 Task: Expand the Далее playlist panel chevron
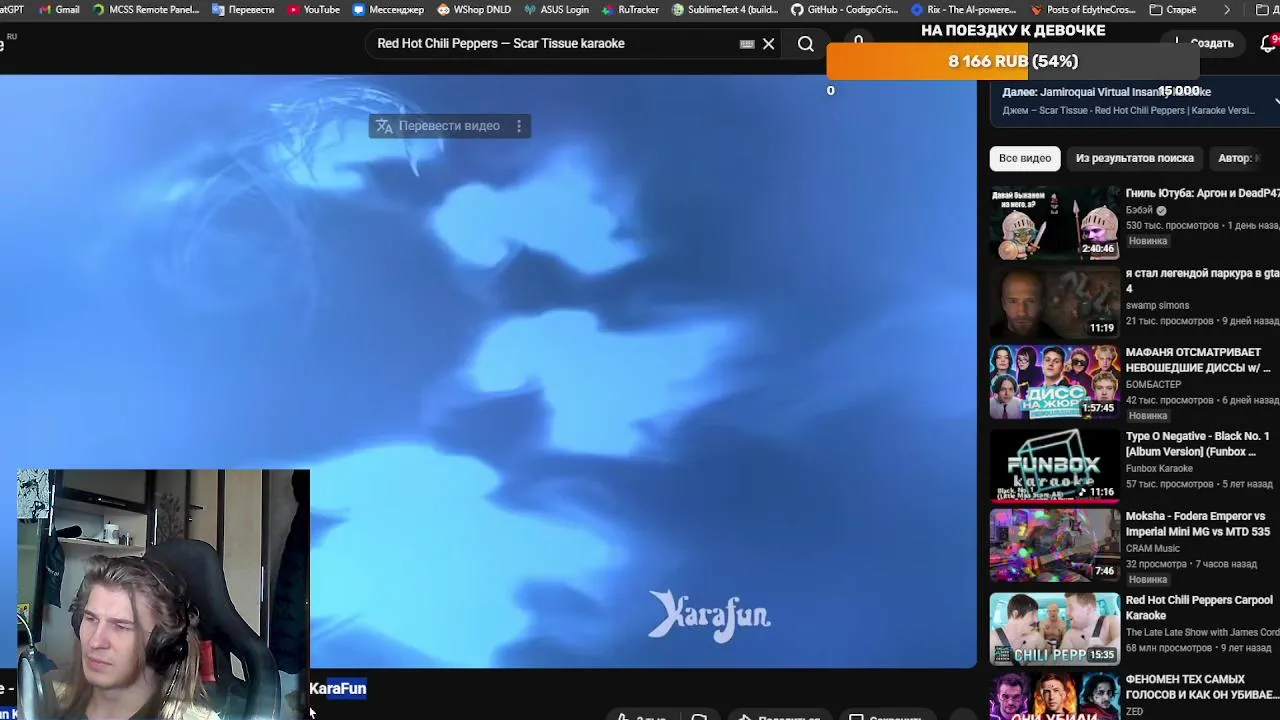point(1275,101)
